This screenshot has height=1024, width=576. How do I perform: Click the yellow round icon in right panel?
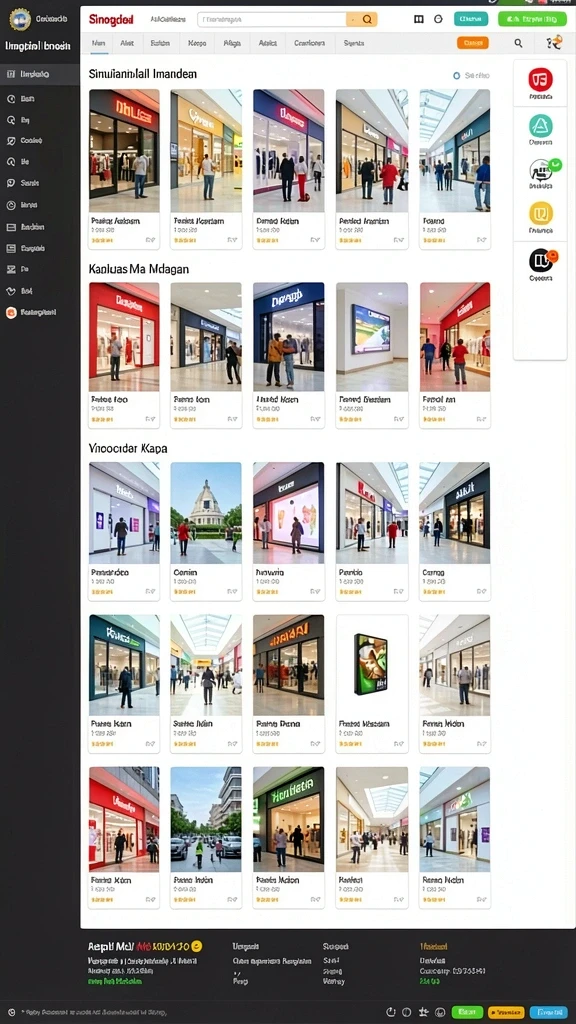(x=541, y=213)
